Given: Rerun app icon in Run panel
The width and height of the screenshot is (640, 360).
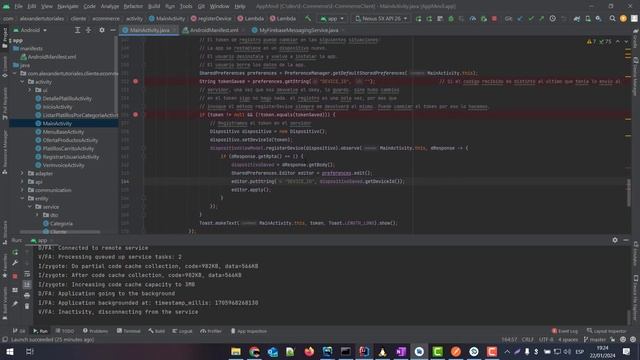Looking at the screenshot, I should (15, 252).
